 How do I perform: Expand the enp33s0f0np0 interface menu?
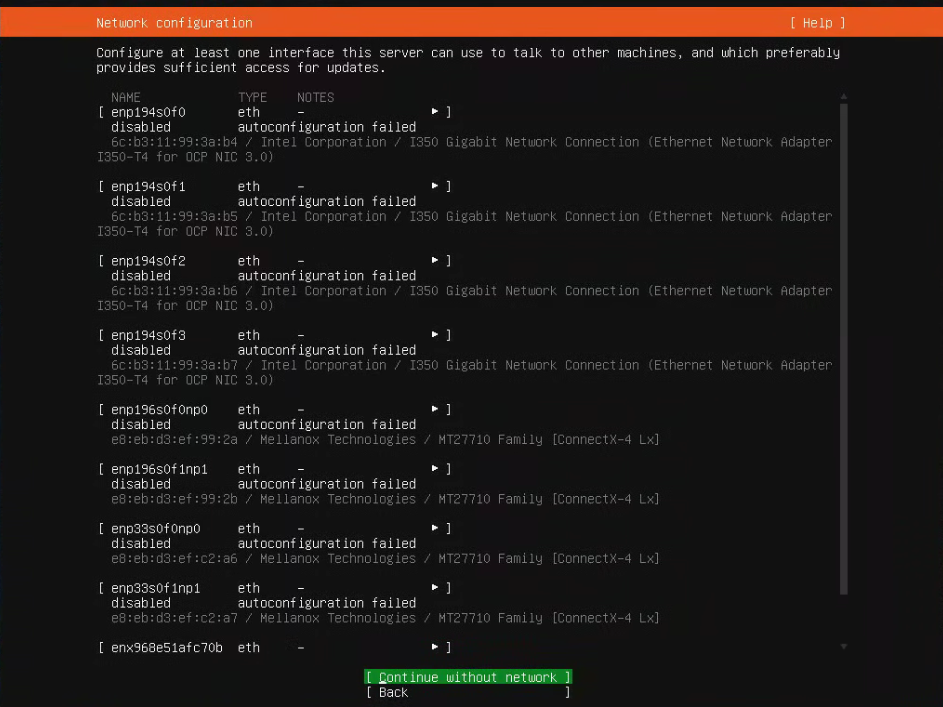[x=434, y=528]
